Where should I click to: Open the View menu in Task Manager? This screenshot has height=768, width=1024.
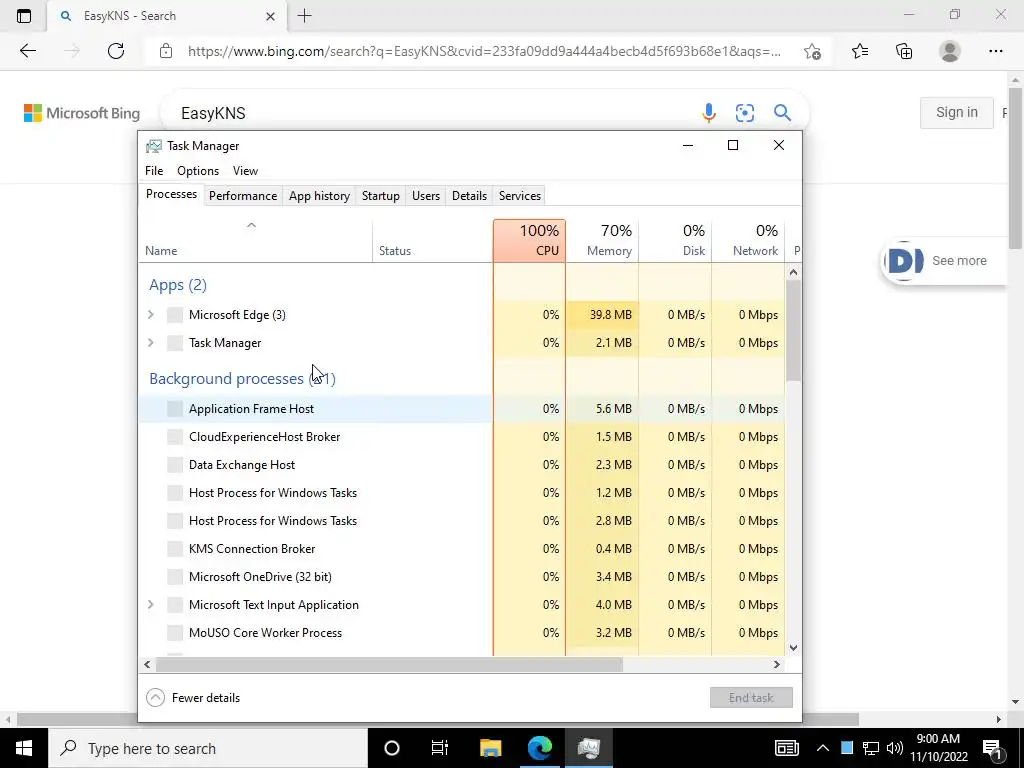[245, 170]
